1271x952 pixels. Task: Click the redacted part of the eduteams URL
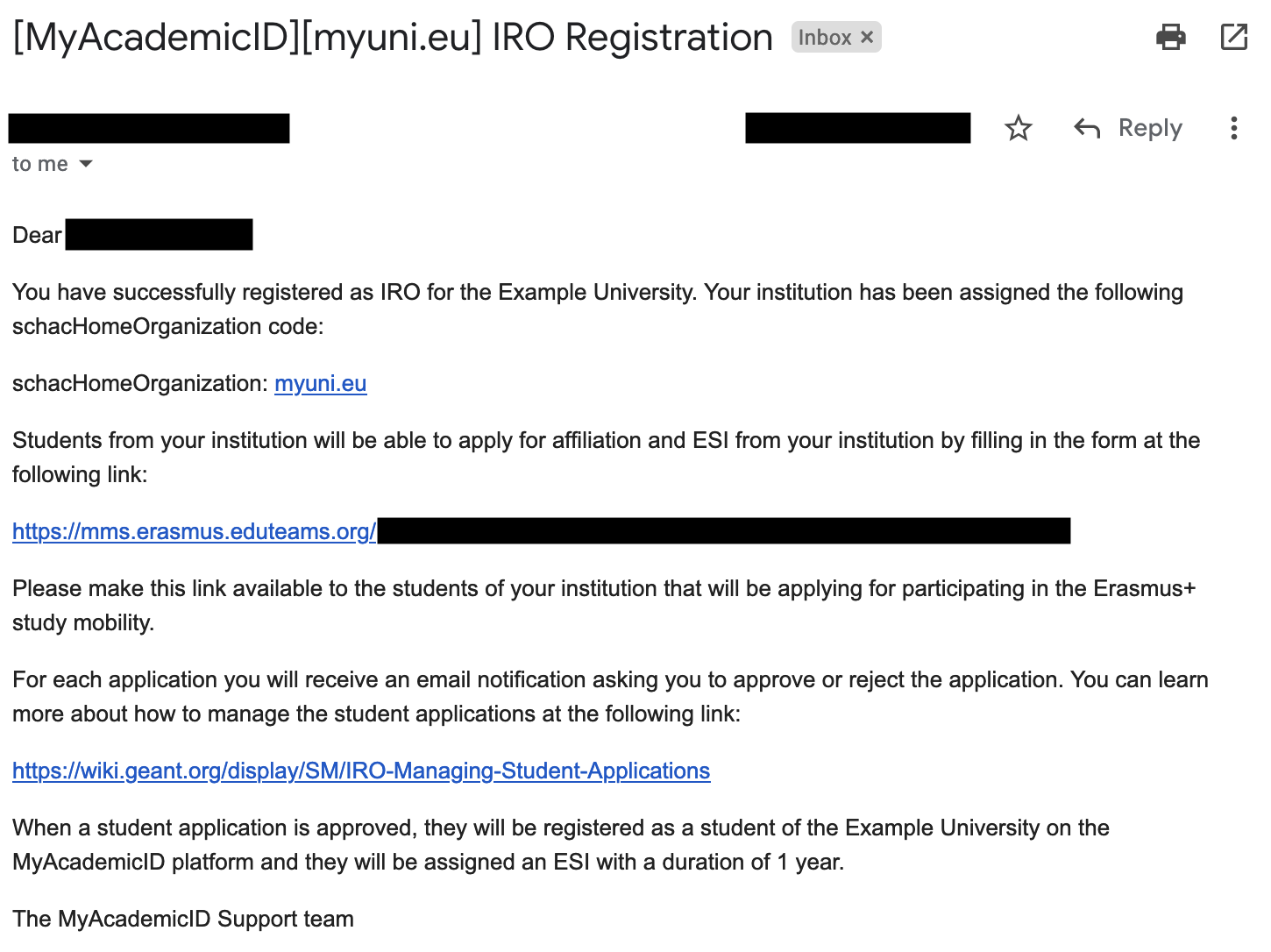pos(723,531)
